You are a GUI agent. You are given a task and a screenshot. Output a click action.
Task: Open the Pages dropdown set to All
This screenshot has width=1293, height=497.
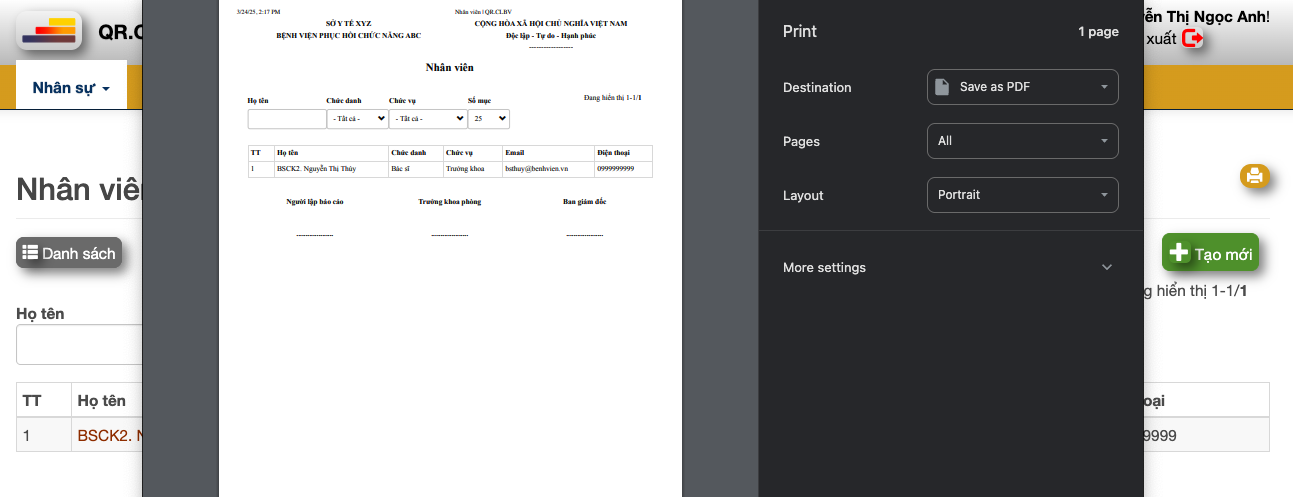tap(1022, 141)
